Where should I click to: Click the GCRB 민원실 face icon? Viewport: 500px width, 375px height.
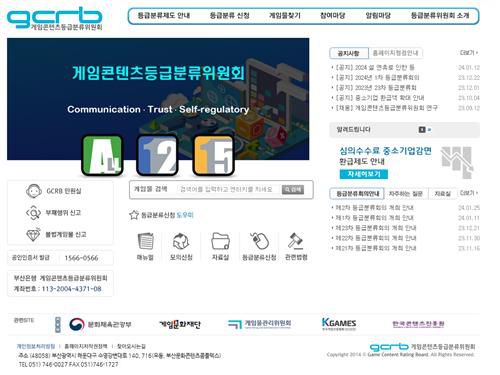34,191
